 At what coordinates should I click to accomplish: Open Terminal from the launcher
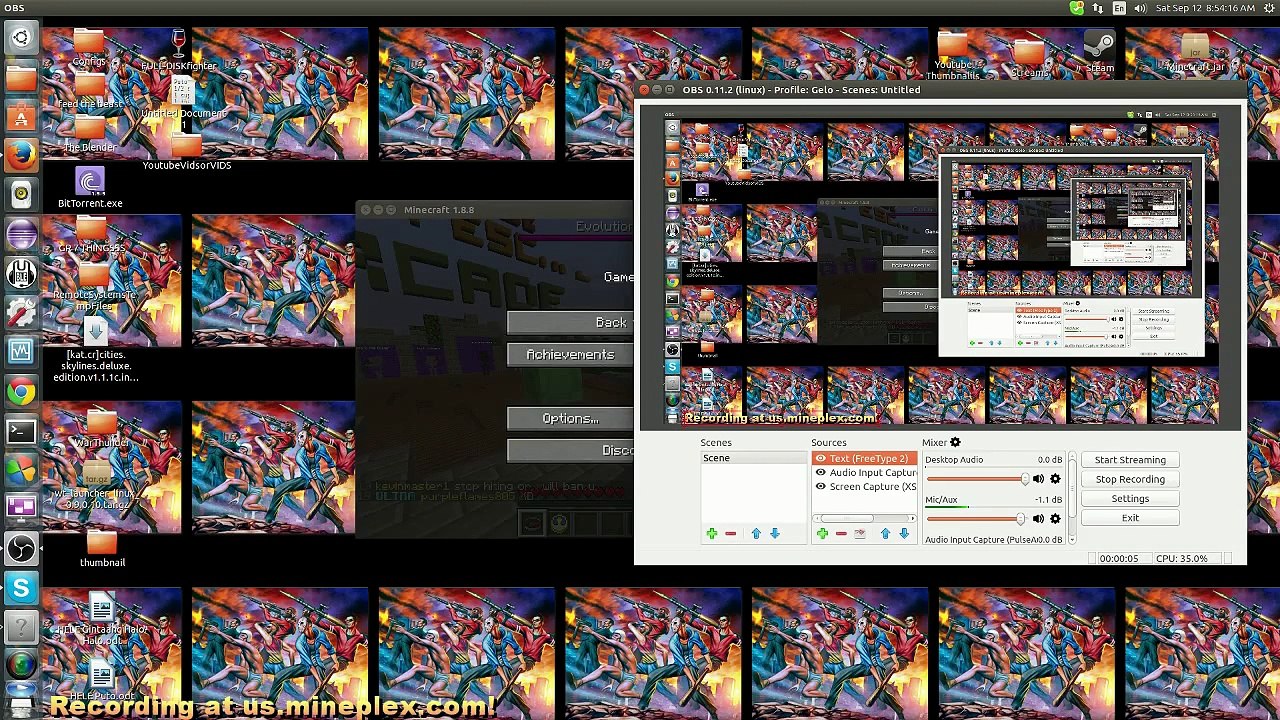(x=21, y=431)
